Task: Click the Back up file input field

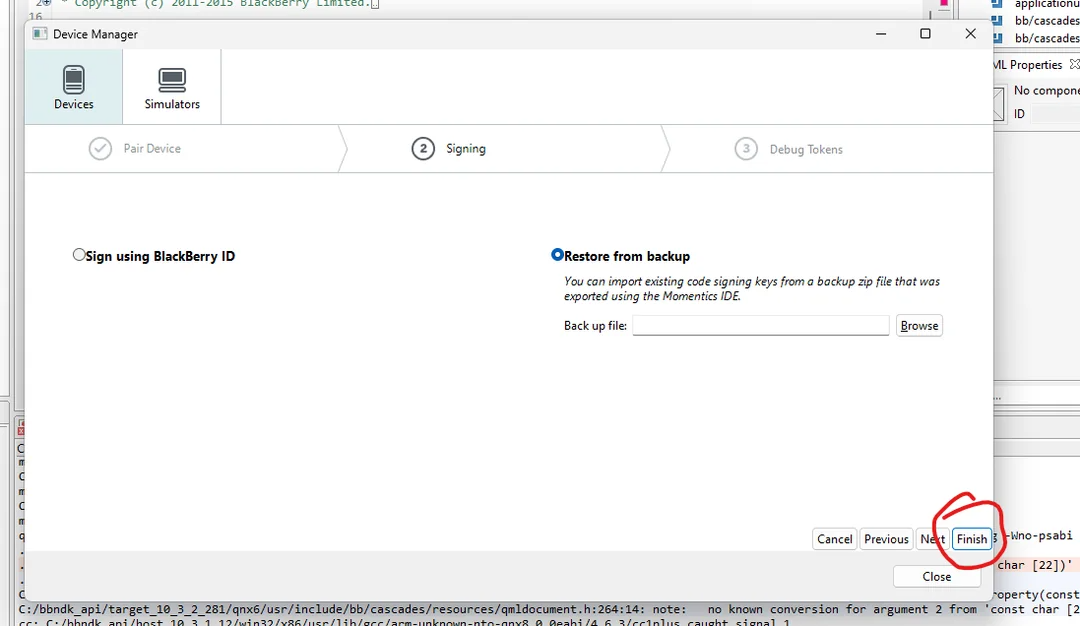Action: [760, 325]
